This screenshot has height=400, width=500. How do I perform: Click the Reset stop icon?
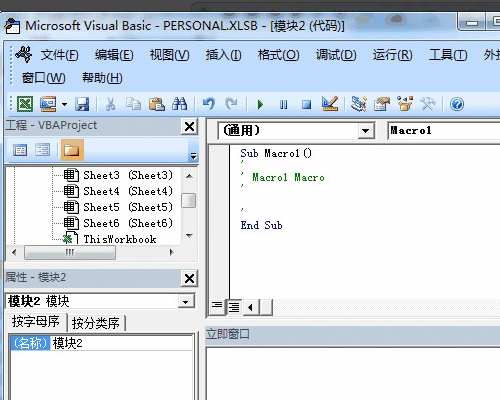coord(306,105)
